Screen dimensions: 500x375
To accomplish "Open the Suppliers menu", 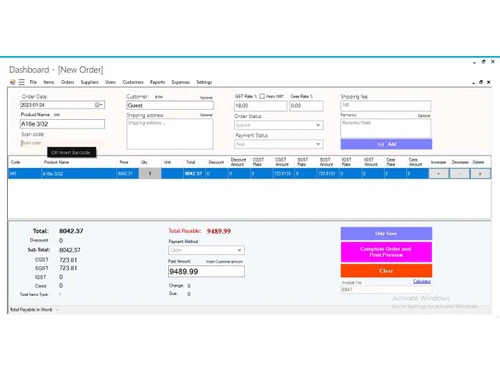I will click(90, 82).
